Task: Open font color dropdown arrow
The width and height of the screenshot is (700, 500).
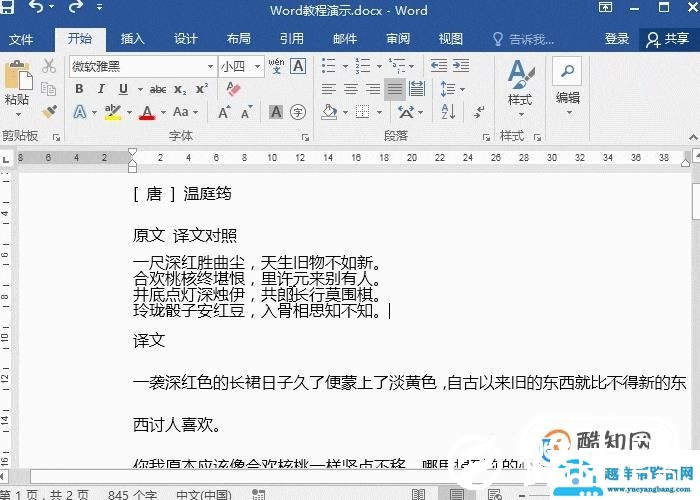Action: click(x=163, y=112)
